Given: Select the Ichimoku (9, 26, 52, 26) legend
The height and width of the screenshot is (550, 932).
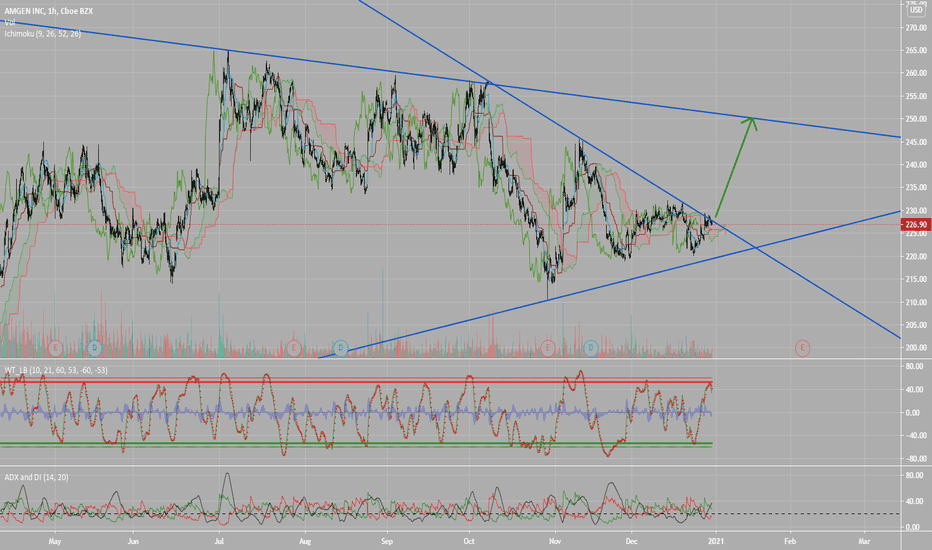Looking at the screenshot, I should 43,34.
